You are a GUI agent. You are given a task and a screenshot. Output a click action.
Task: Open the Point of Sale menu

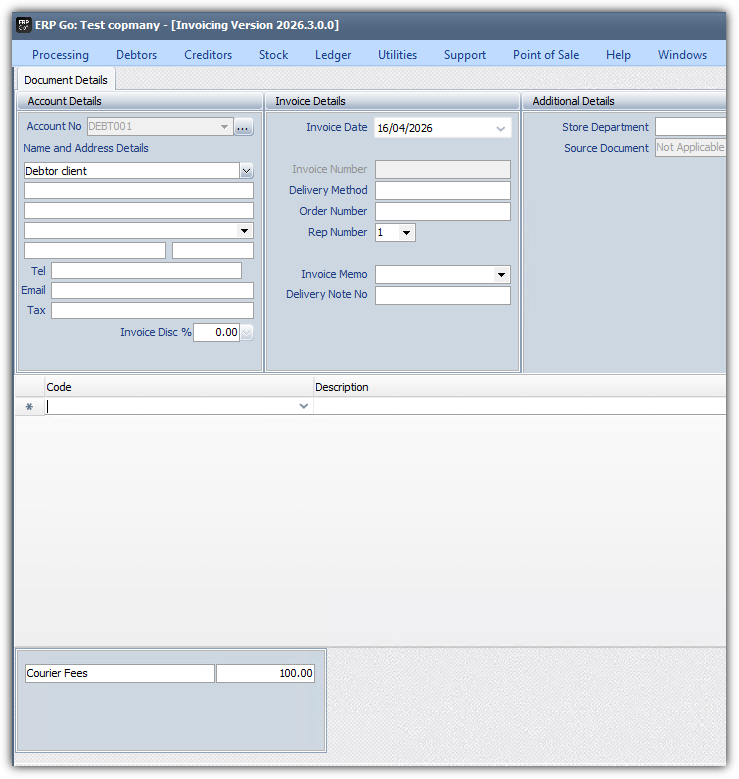tap(545, 55)
